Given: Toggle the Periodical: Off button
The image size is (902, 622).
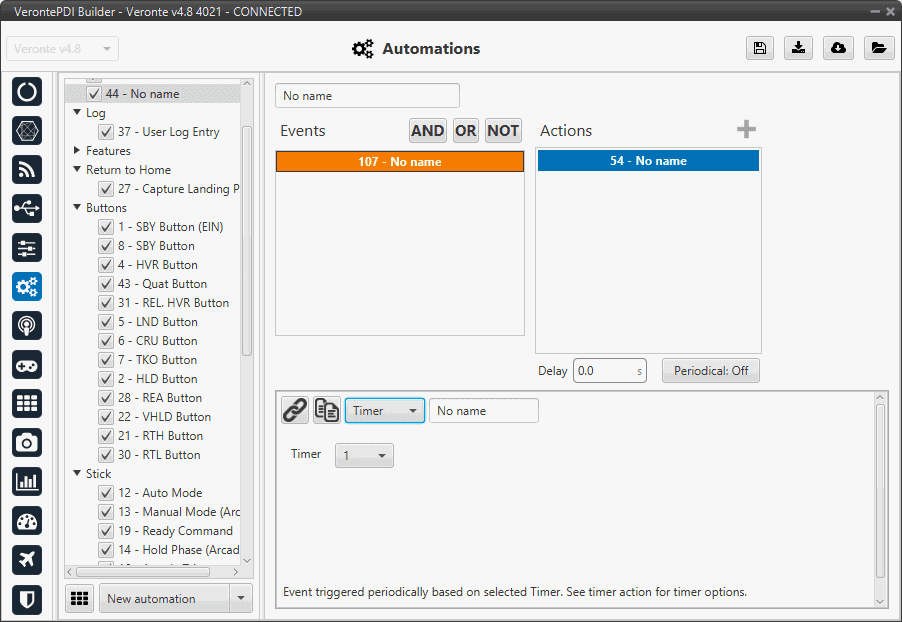Looking at the screenshot, I should pyautogui.click(x=710, y=371).
